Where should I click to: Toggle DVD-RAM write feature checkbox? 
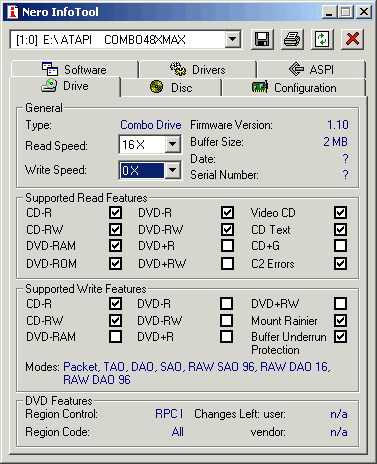[115, 337]
